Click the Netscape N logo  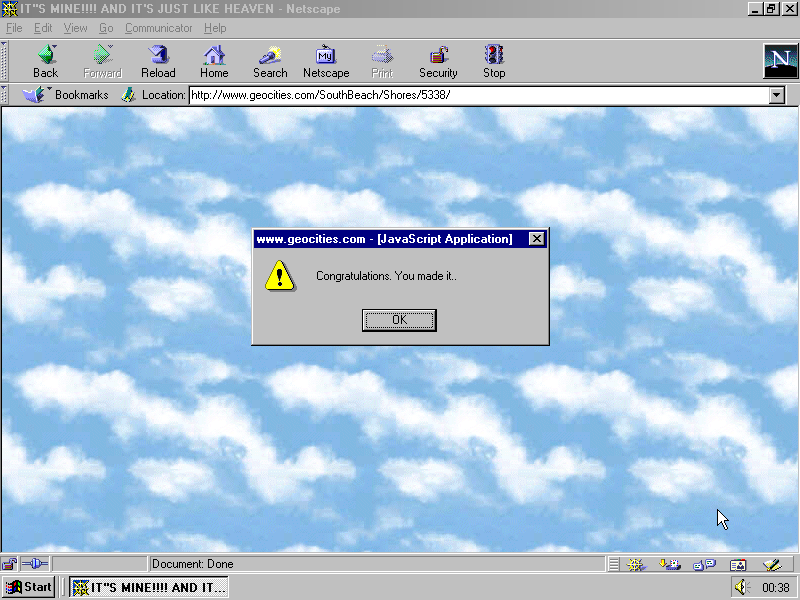point(779,61)
